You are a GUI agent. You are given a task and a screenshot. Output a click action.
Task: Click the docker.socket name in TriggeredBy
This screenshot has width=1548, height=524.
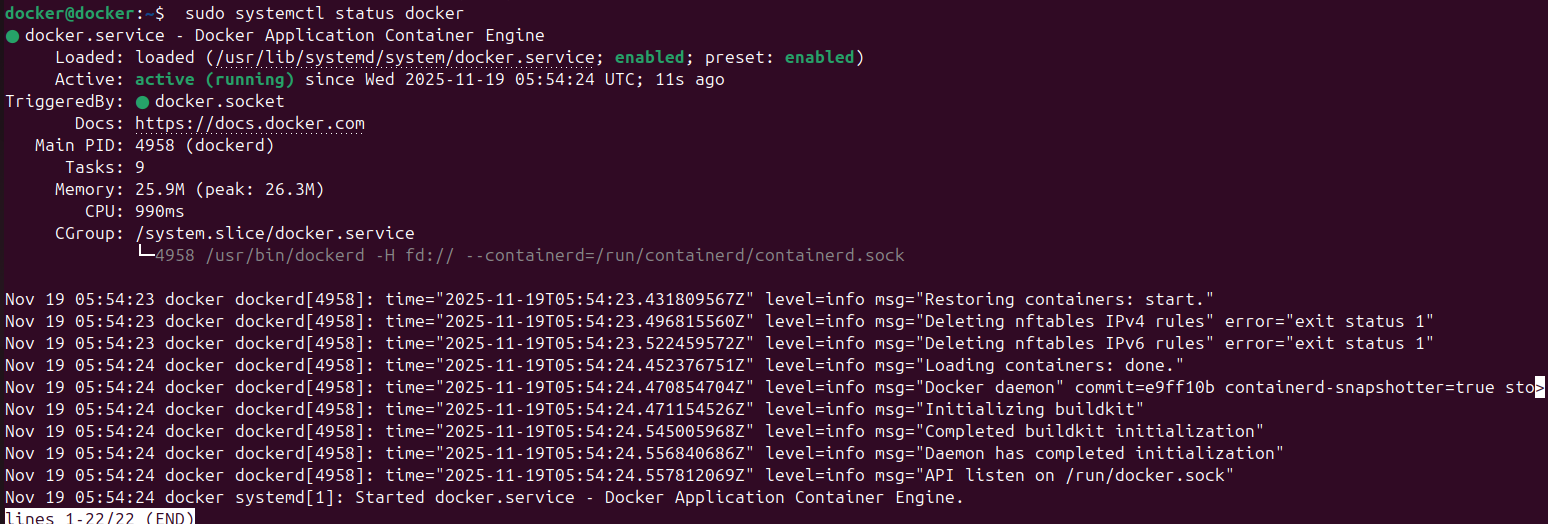pyautogui.click(x=219, y=102)
